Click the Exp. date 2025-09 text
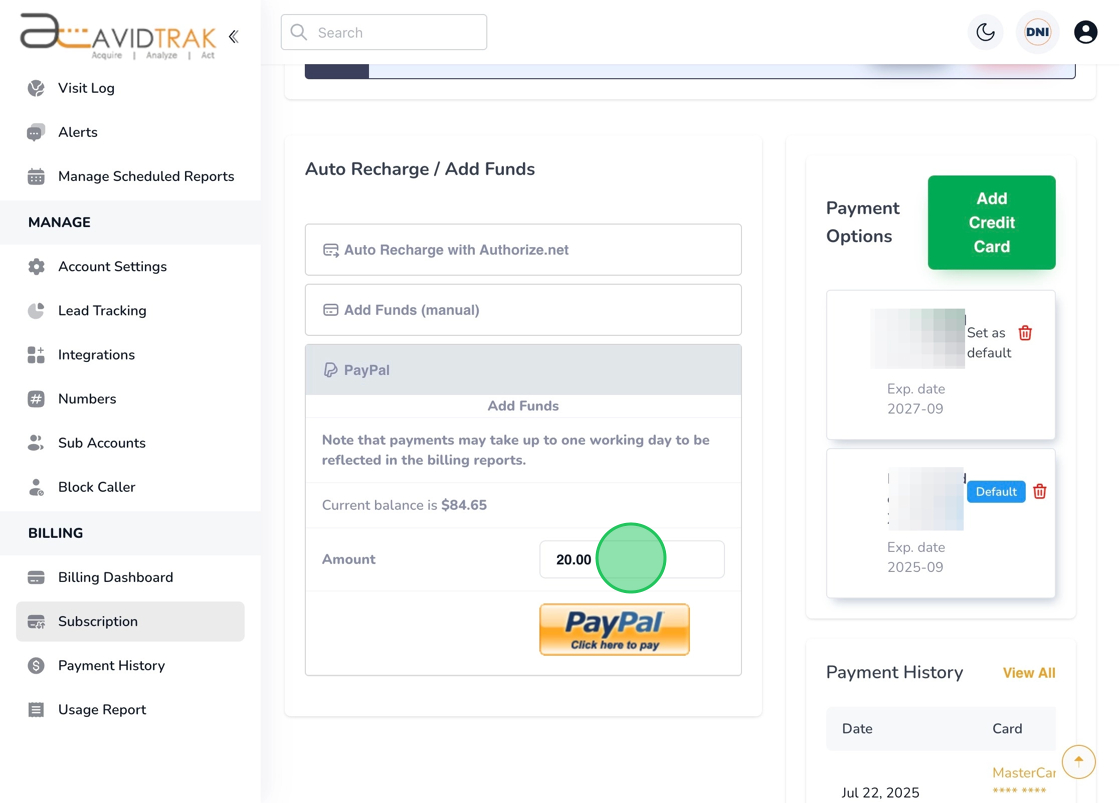1120x803 pixels. click(x=916, y=557)
